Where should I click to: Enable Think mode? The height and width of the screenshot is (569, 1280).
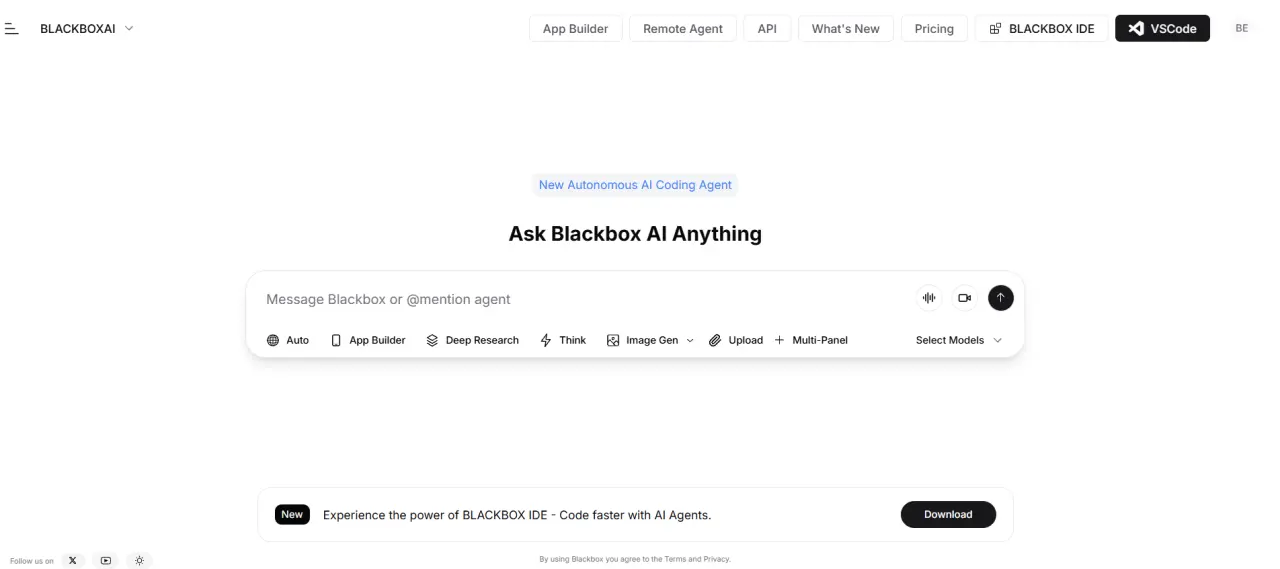pos(563,340)
